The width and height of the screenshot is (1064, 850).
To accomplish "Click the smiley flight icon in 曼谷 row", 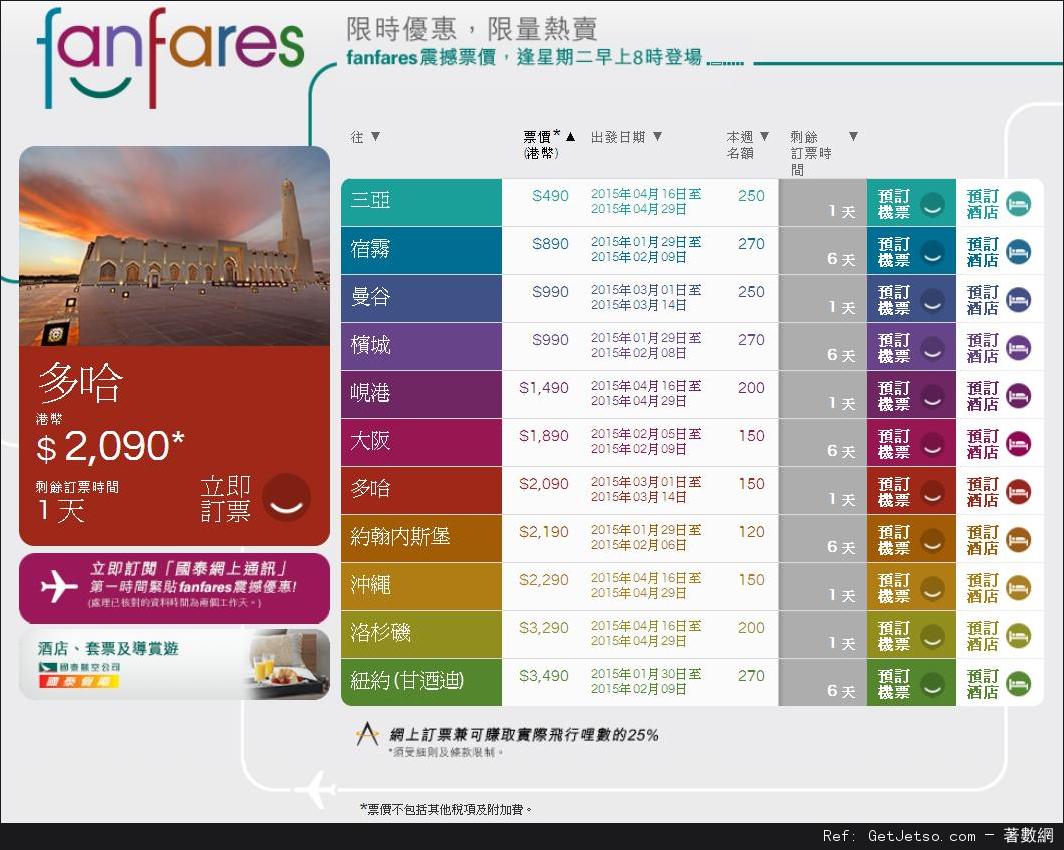I will pos(932,300).
